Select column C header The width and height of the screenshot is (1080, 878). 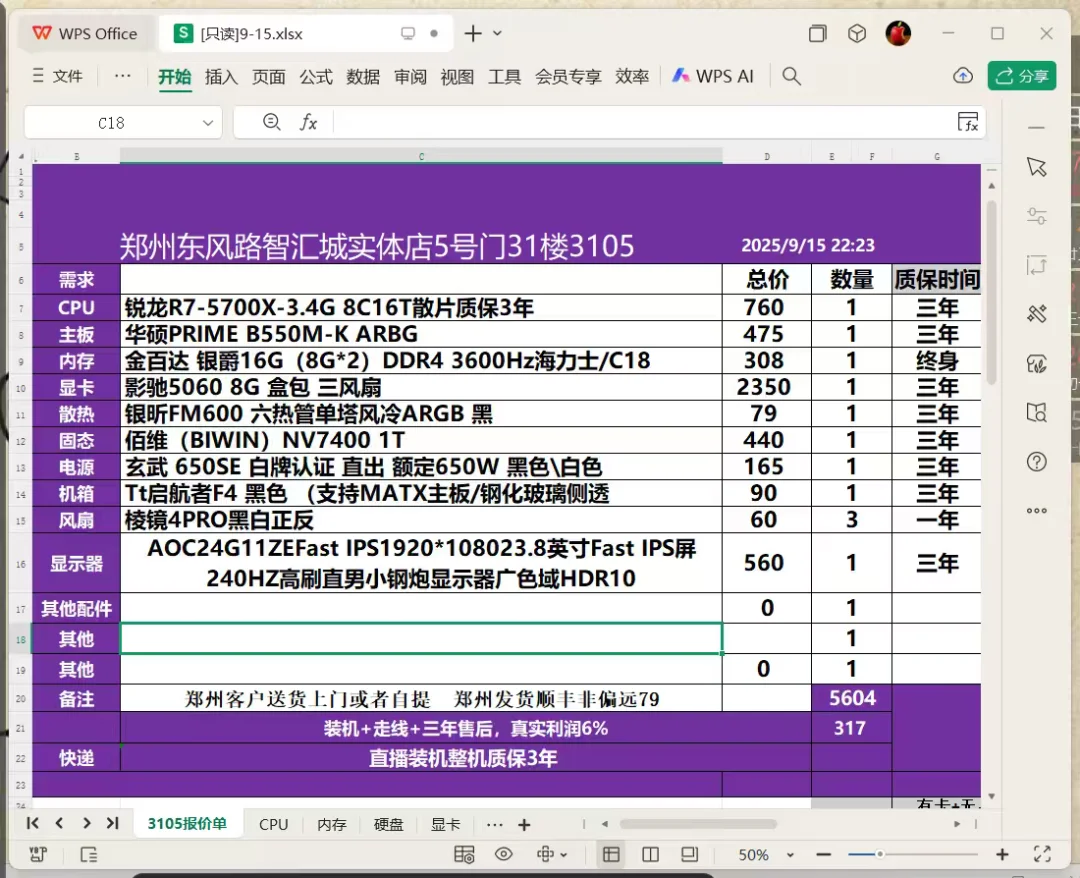pos(421,156)
